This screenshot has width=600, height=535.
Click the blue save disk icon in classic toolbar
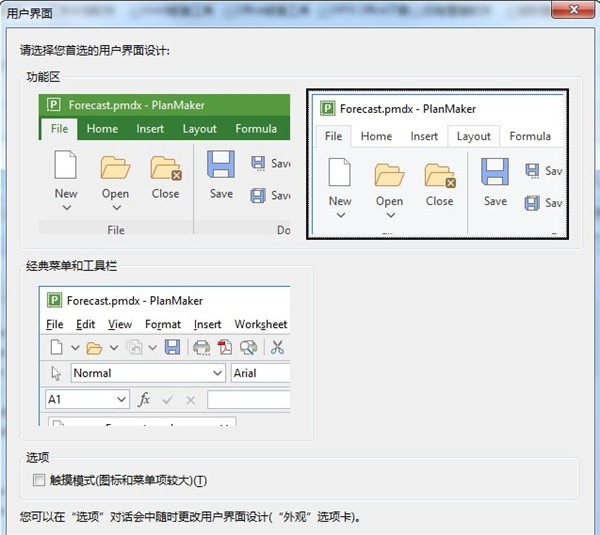(172, 347)
